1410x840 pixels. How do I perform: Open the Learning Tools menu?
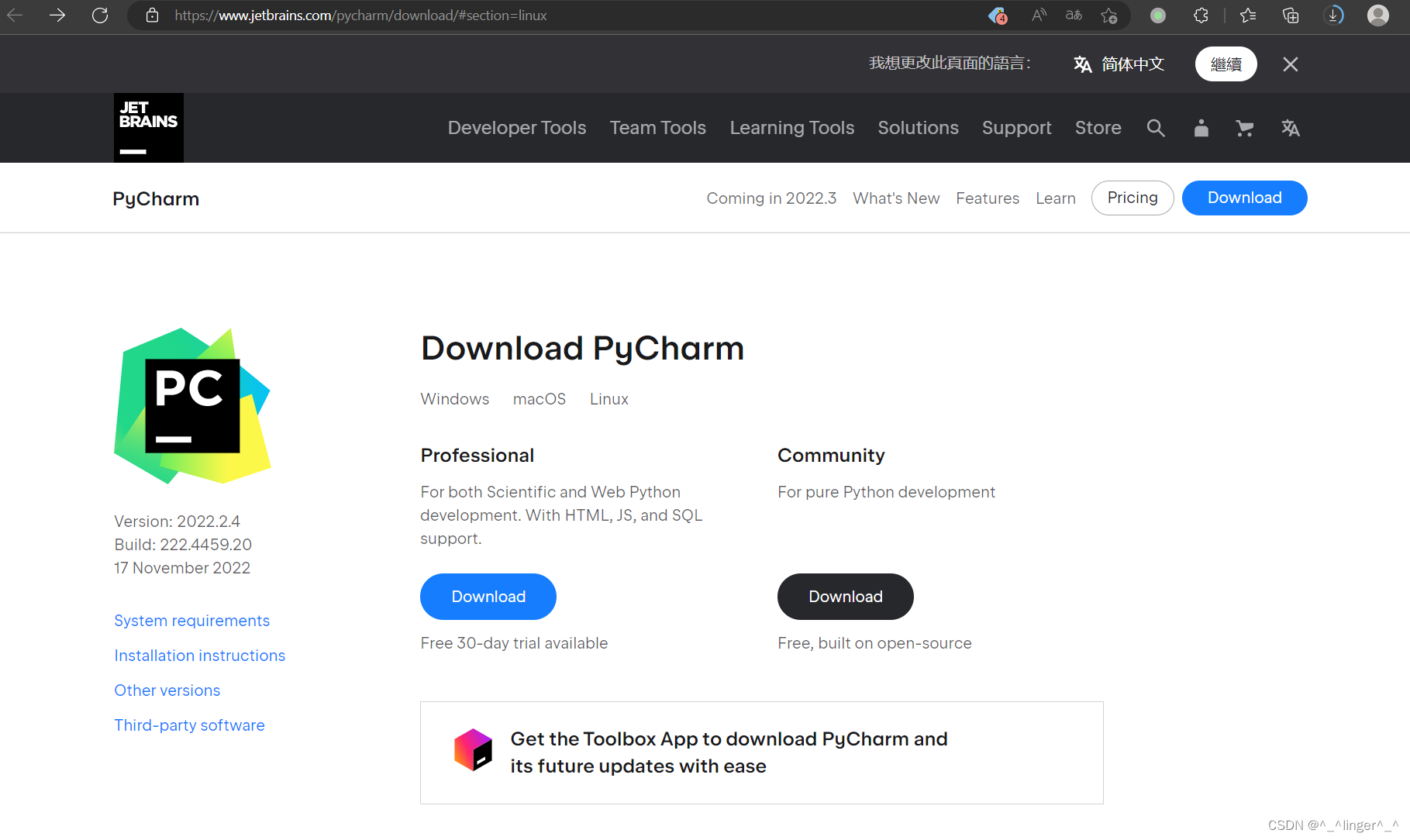[792, 128]
